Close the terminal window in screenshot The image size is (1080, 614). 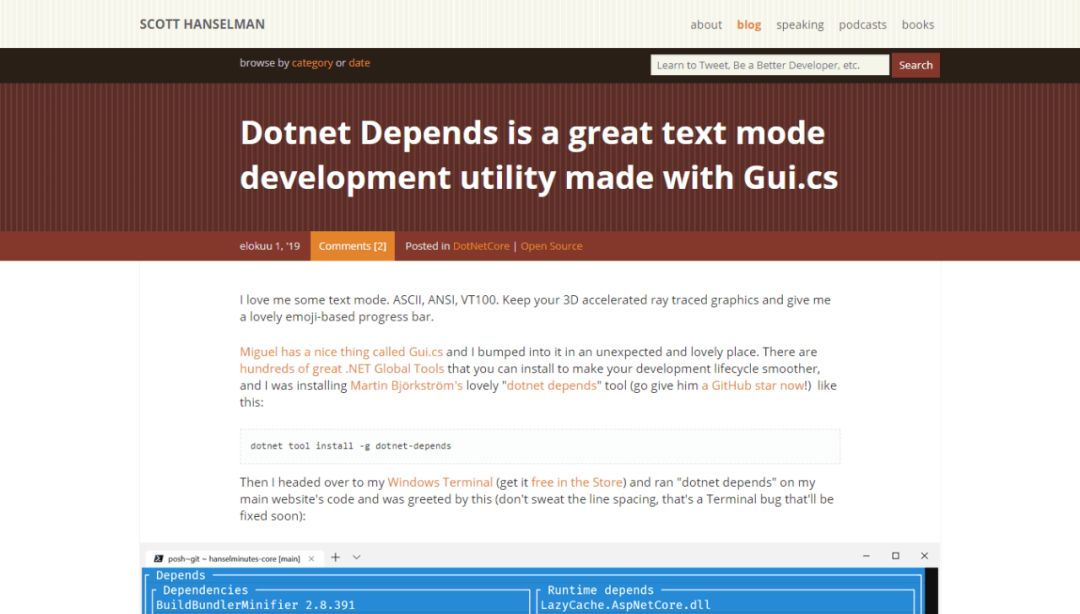(924, 555)
